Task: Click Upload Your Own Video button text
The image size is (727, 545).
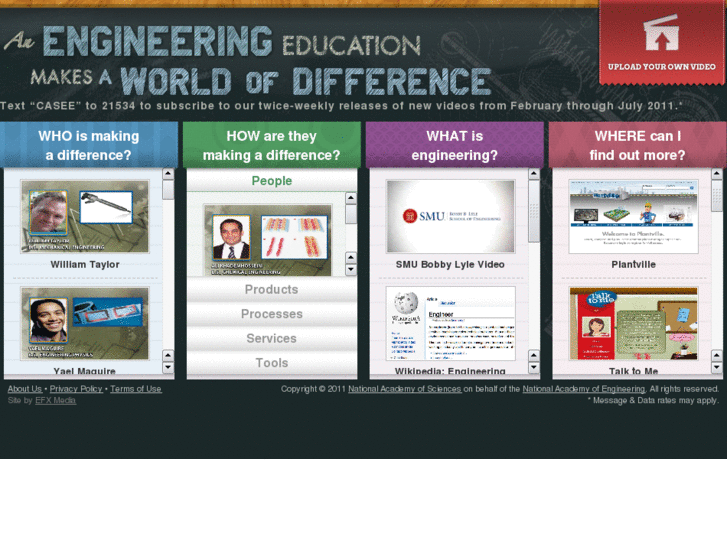Action: tap(662, 67)
